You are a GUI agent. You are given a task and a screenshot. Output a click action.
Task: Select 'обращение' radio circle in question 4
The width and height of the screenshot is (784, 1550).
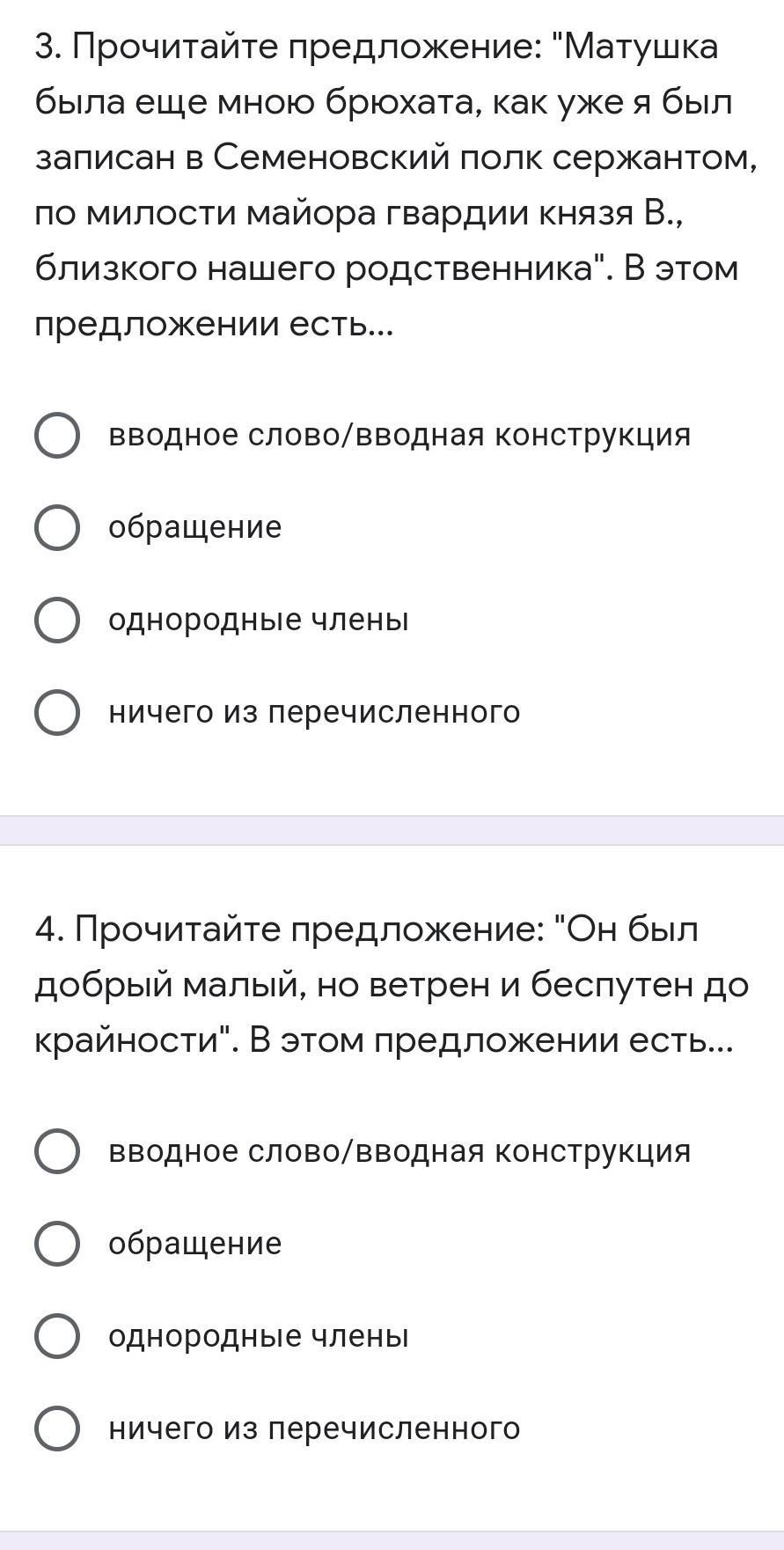coord(57,1244)
